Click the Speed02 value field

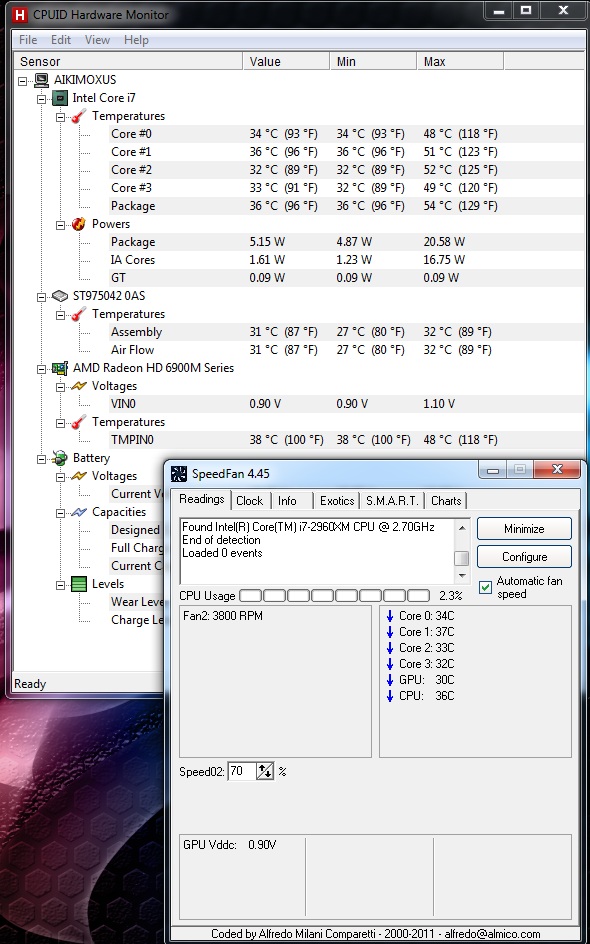pos(242,771)
